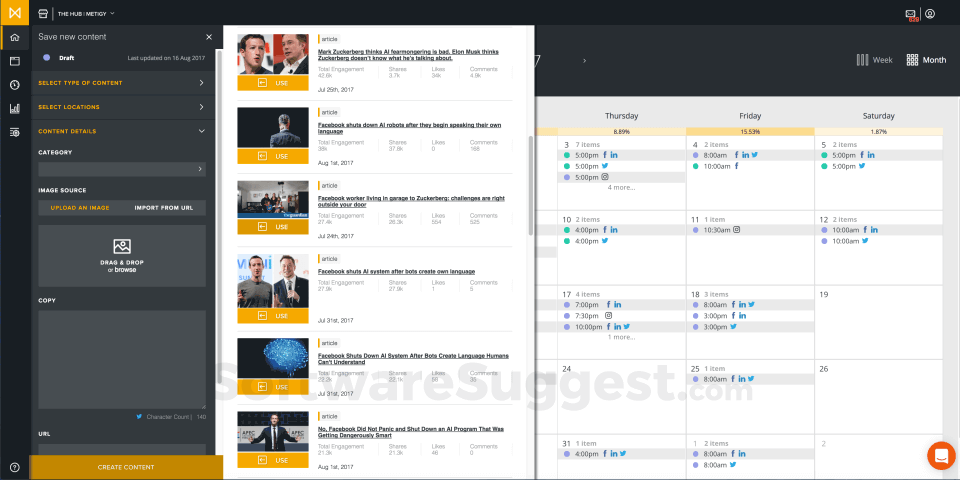Open the user profile icon
This screenshot has width=960, height=480.
pos(930,13)
